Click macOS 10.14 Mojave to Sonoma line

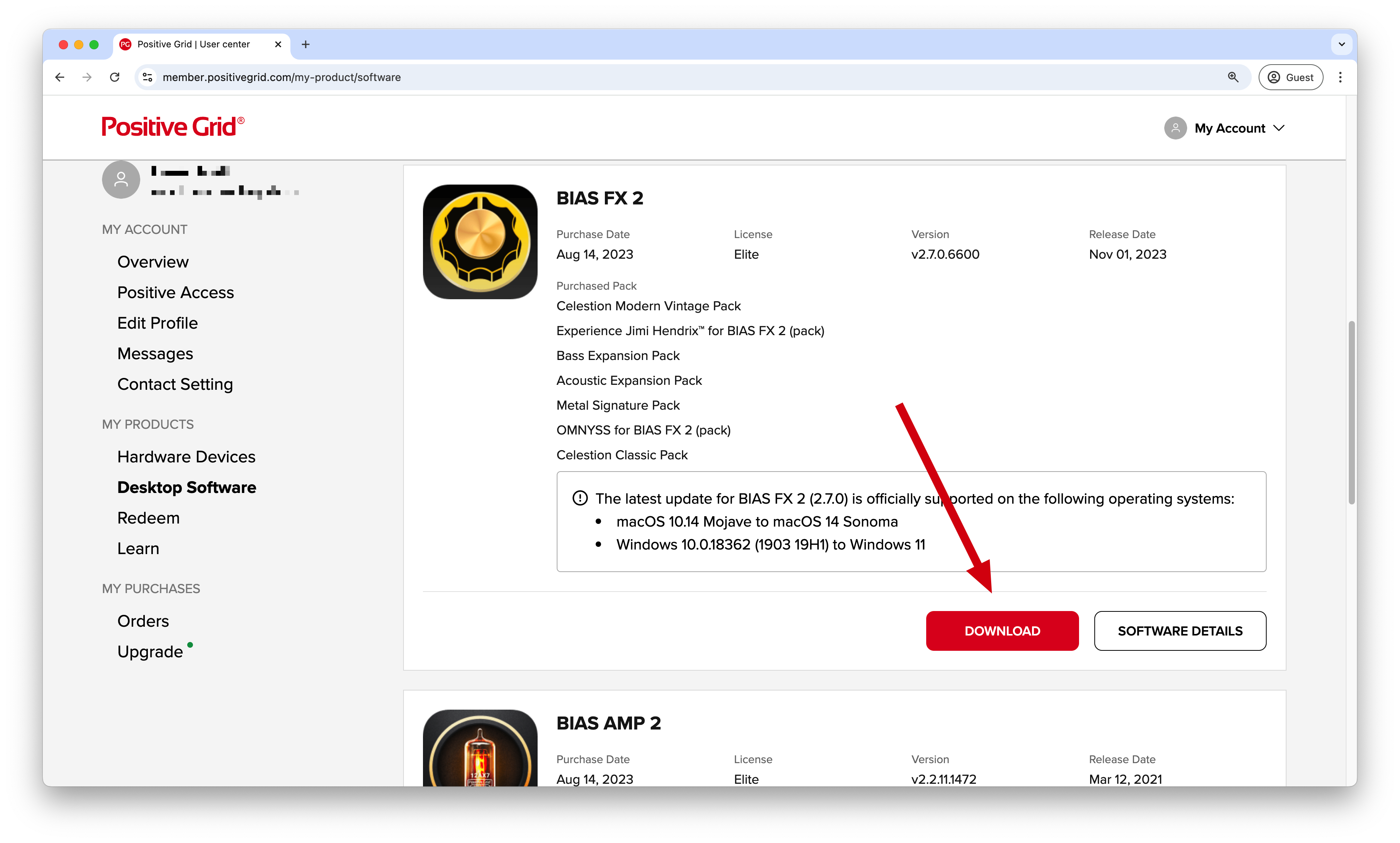[757, 522]
